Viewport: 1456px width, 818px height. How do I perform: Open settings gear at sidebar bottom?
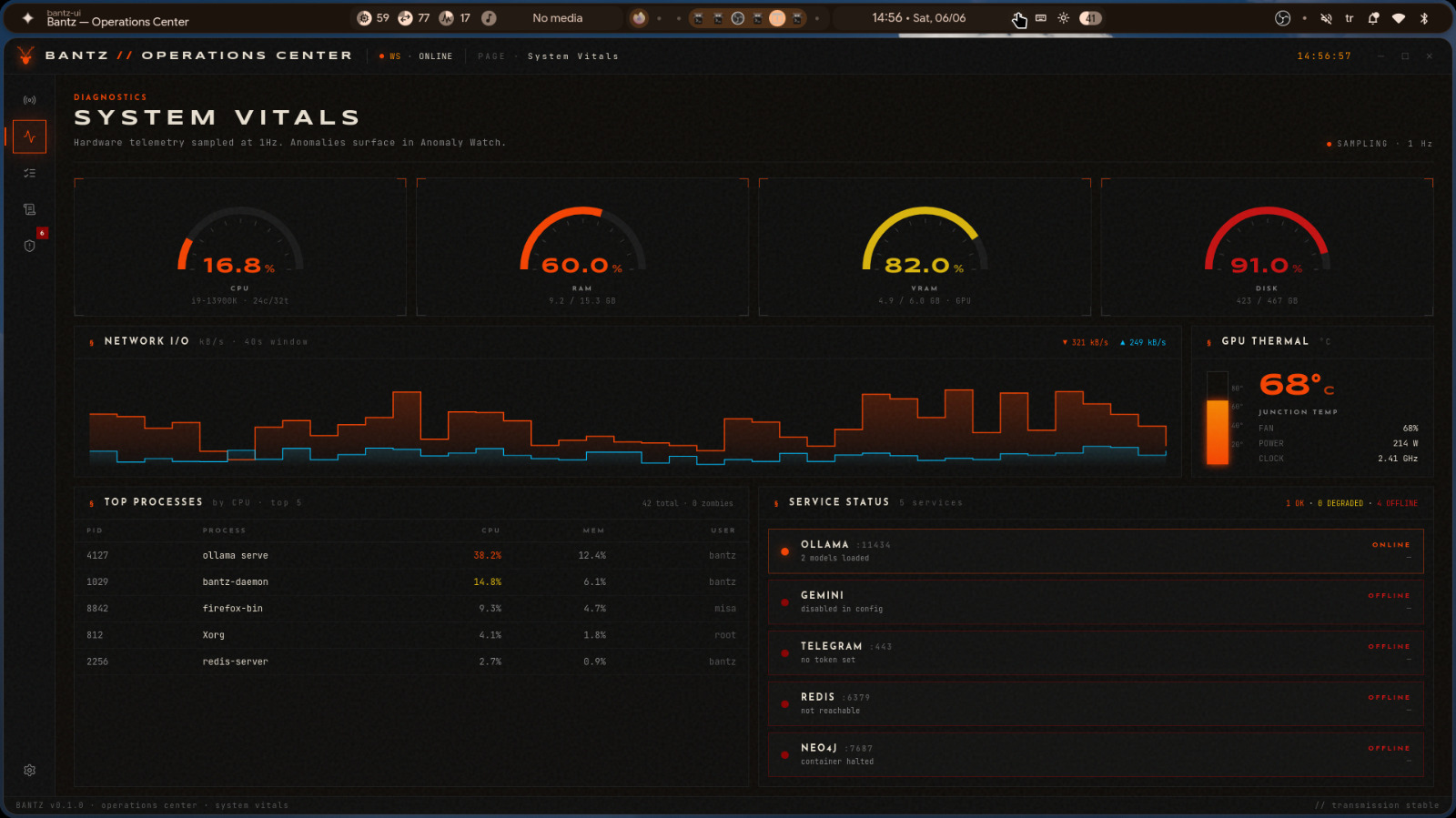coord(29,770)
